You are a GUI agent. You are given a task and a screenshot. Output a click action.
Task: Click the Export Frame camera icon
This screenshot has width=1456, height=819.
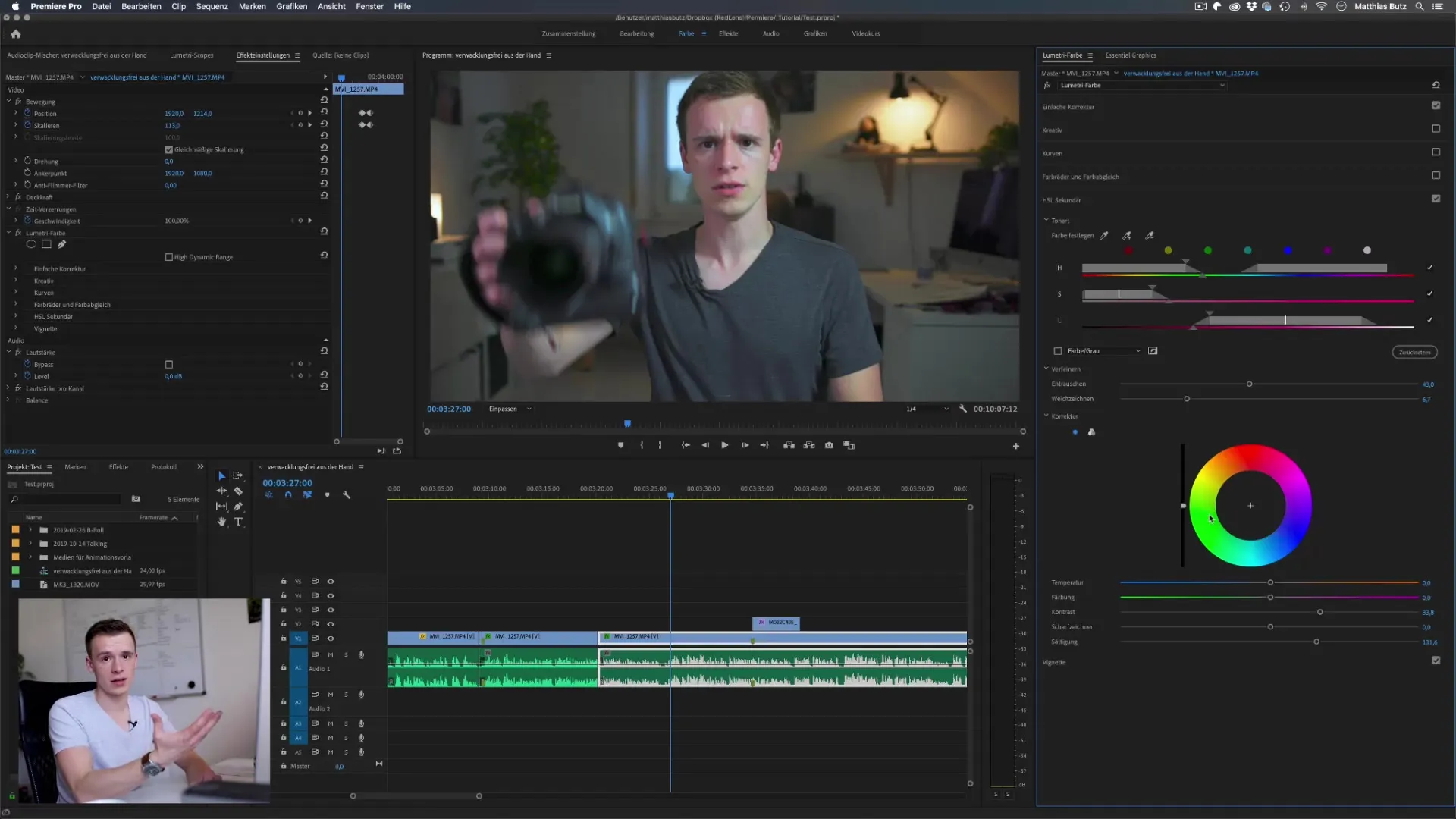click(829, 446)
